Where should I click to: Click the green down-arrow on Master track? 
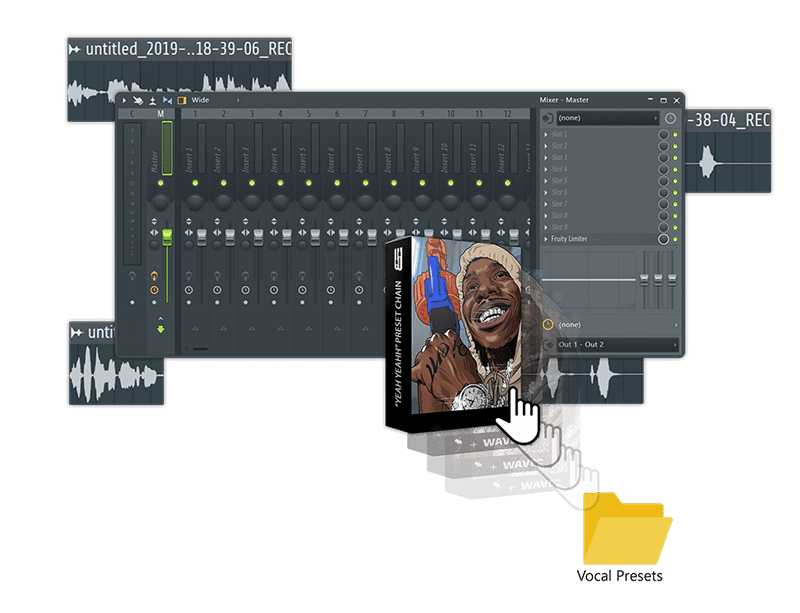tap(159, 329)
